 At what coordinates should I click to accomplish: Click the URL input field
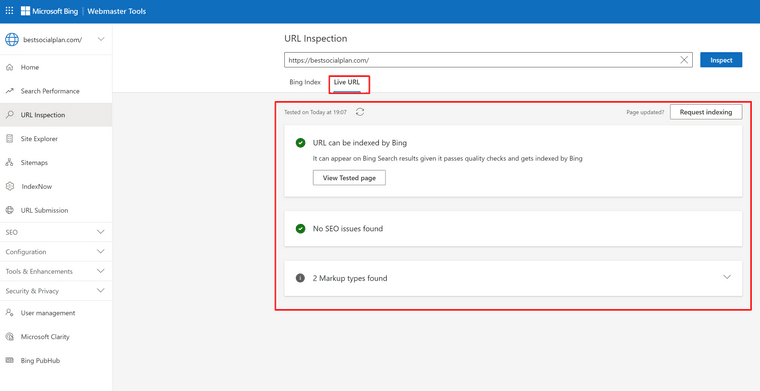489,60
